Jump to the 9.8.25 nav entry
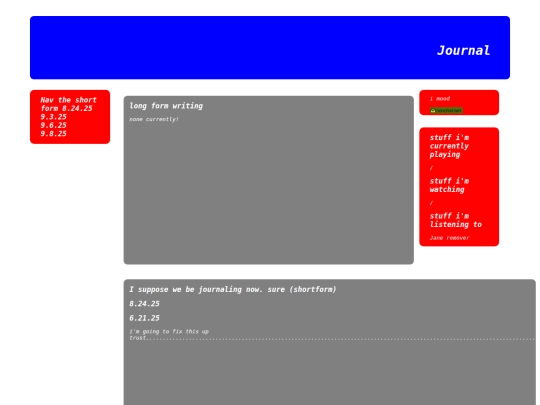Viewport: 540px width, 405px height. 53,134
